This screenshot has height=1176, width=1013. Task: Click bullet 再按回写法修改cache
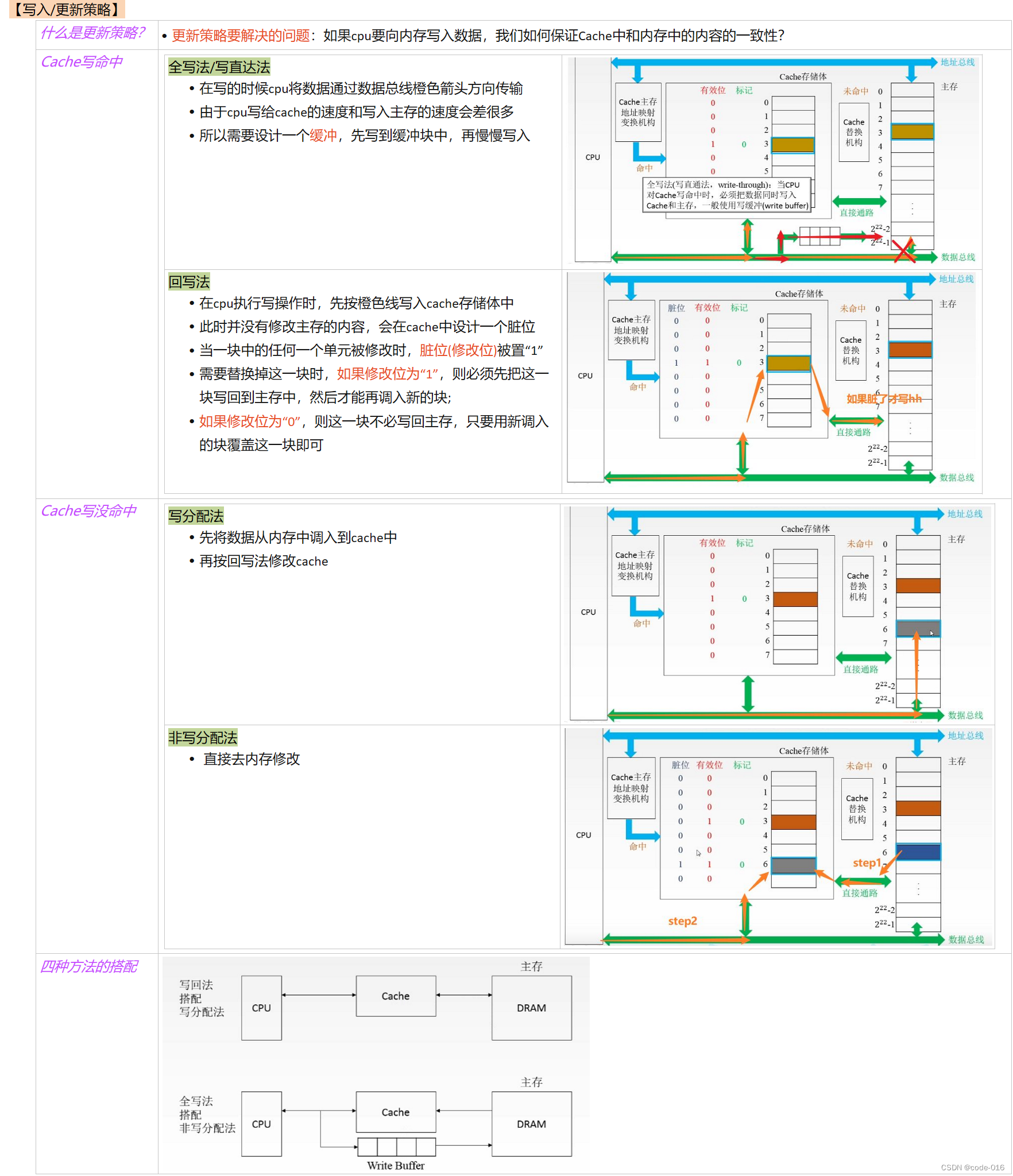(x=263, y=561)
